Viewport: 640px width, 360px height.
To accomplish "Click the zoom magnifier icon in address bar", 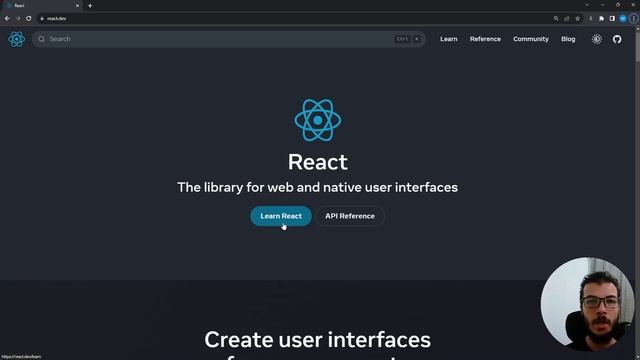I will (556, 18).
